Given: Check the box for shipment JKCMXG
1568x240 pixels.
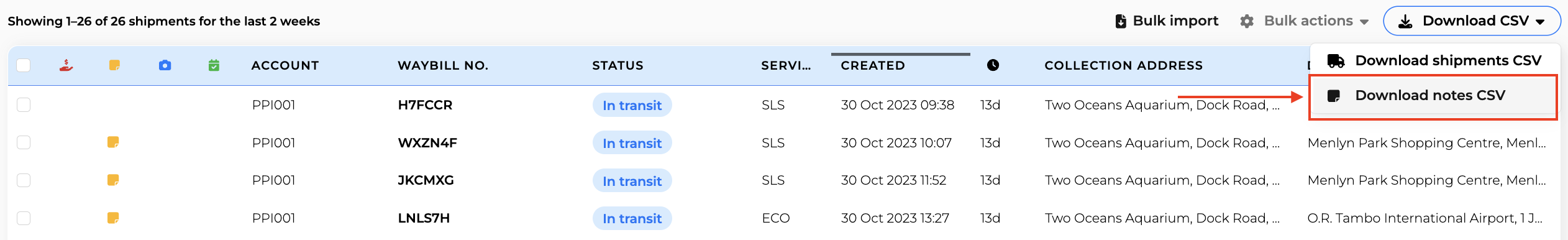Looking at the screenshot, I should tap(24, 180).
